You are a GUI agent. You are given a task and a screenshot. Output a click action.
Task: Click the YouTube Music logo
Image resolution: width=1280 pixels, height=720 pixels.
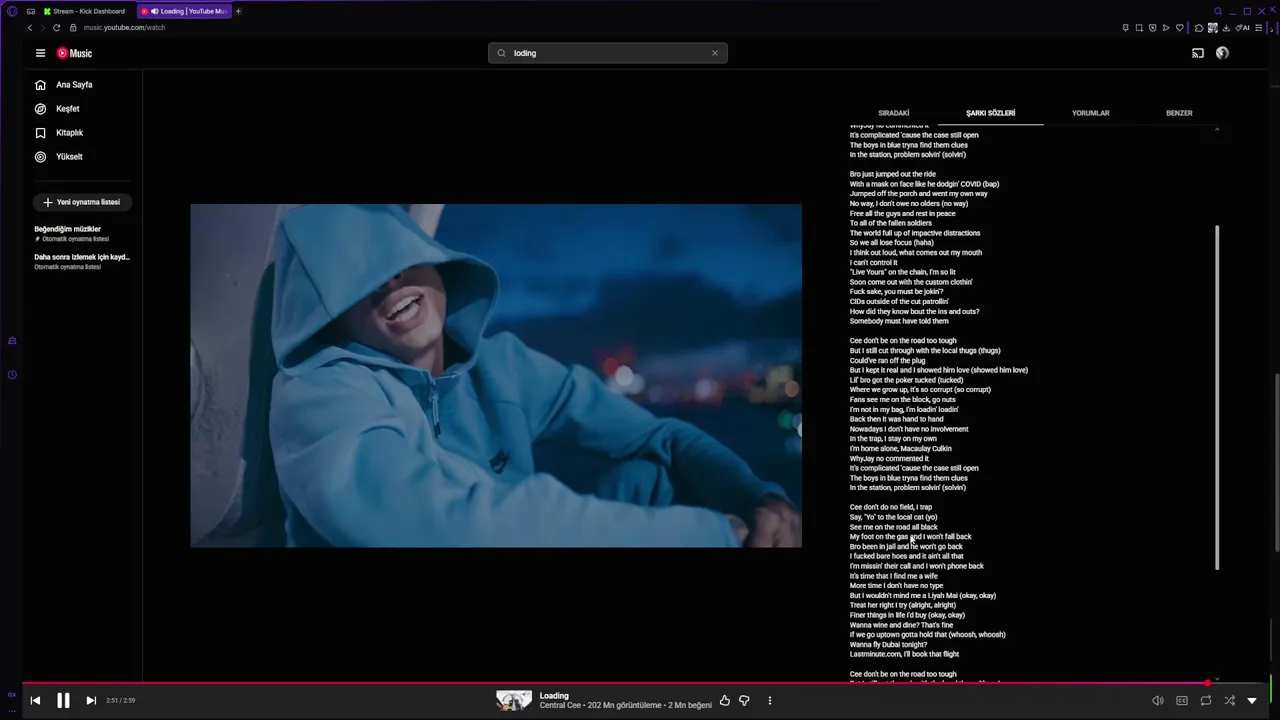(x=75, y=53)
